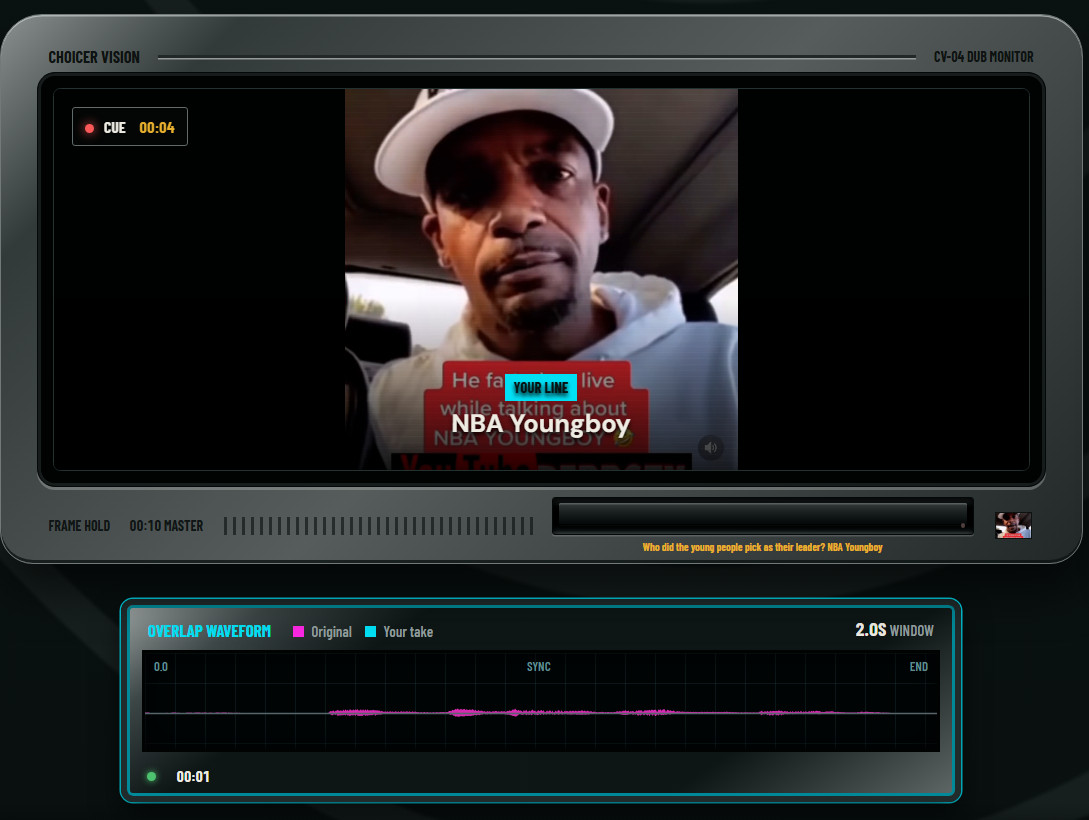Viewport: 1089px width, 820px height.
Task: Click the FRAME HOLD tick meter
Action: 379,526
